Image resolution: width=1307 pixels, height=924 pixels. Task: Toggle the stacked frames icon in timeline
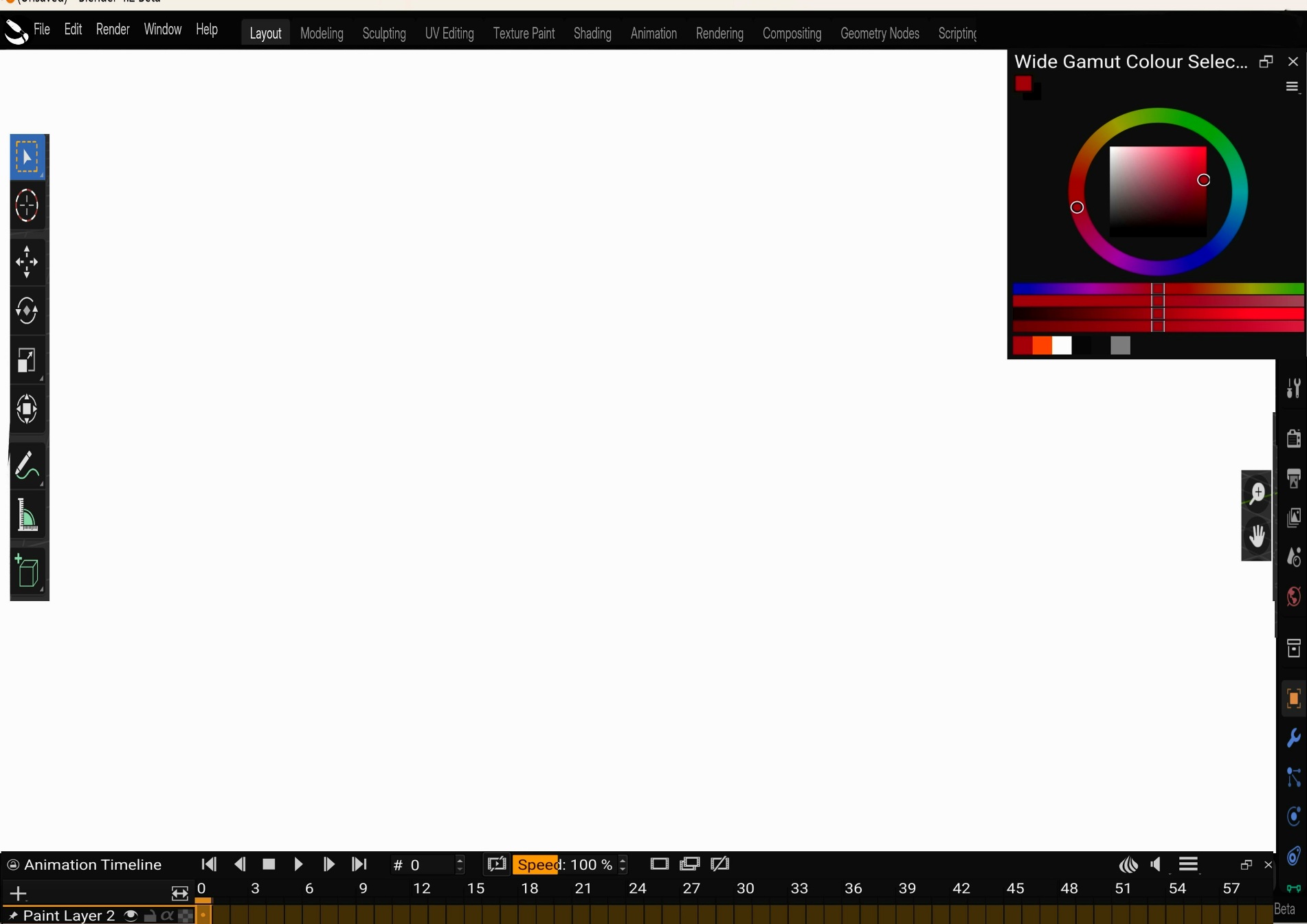[x=689, y=864]
